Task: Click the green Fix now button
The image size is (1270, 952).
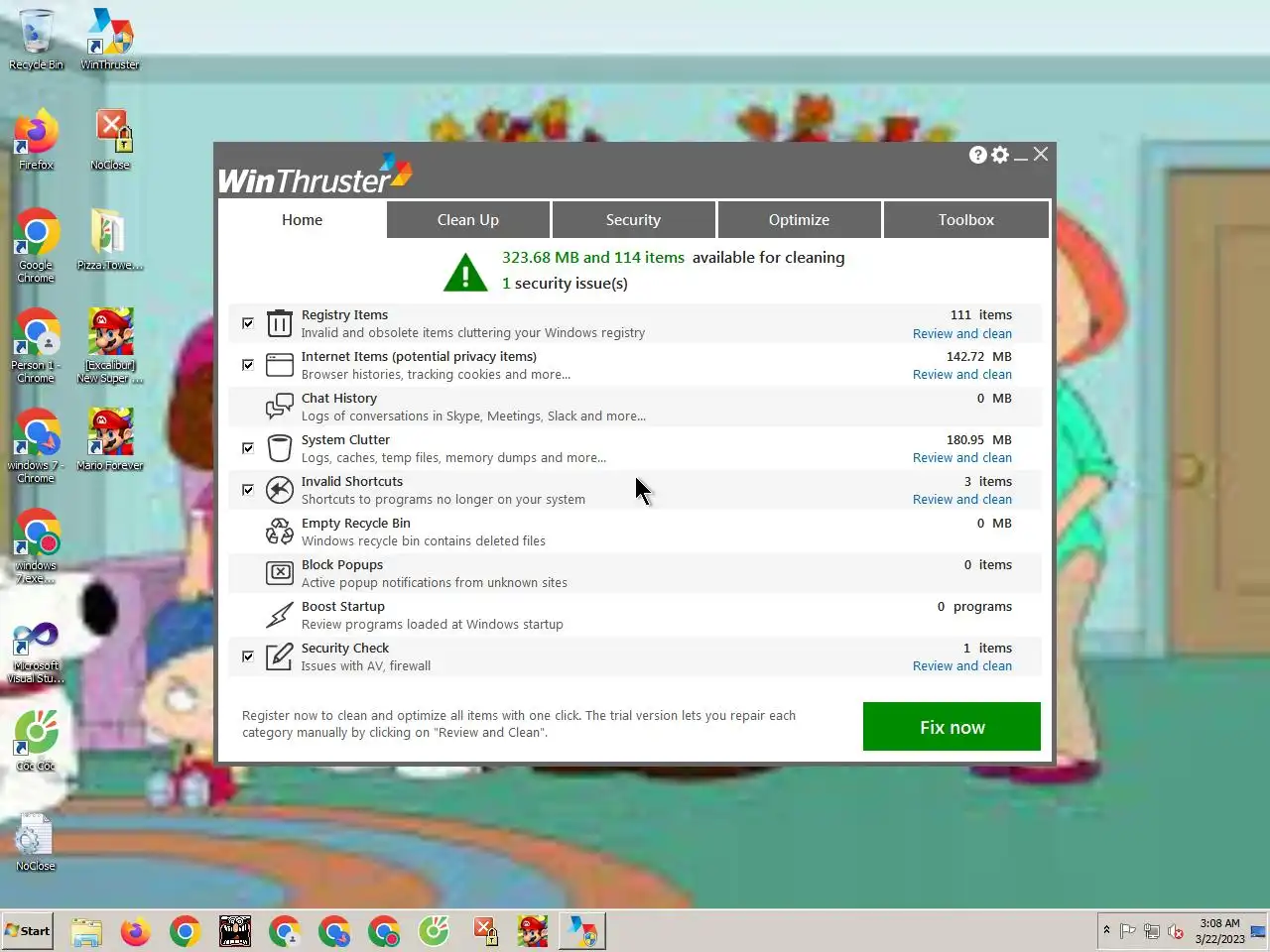Action: (x=952, y=727)
